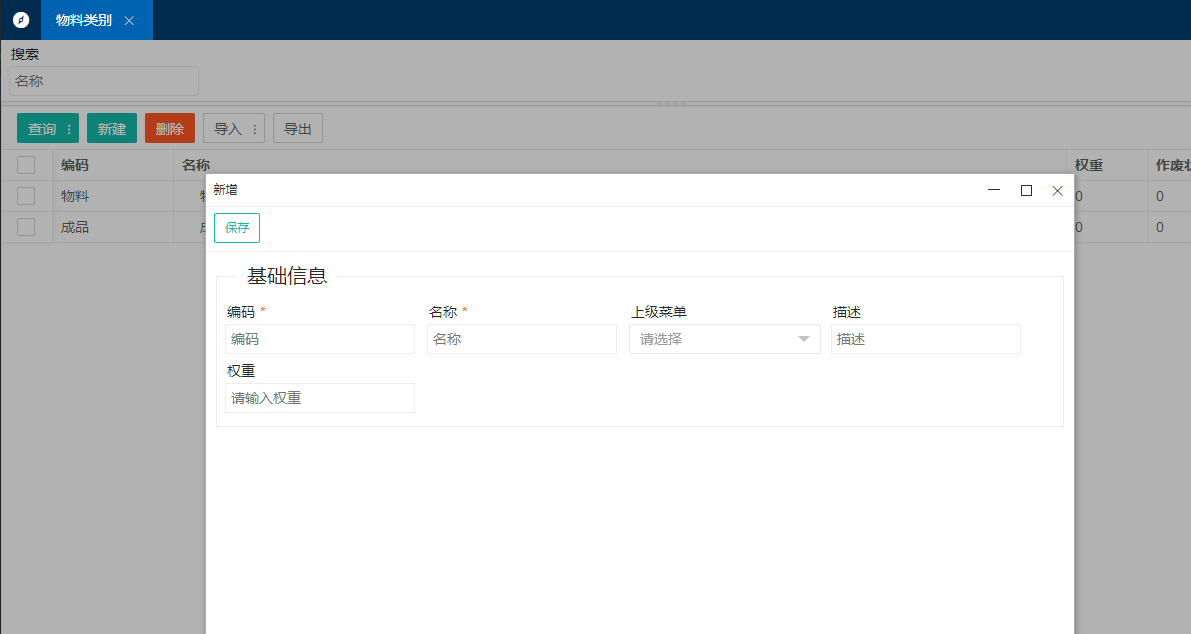Click the 请输入权重 input field
1191x634 pixels.
[x=320, y=398]
